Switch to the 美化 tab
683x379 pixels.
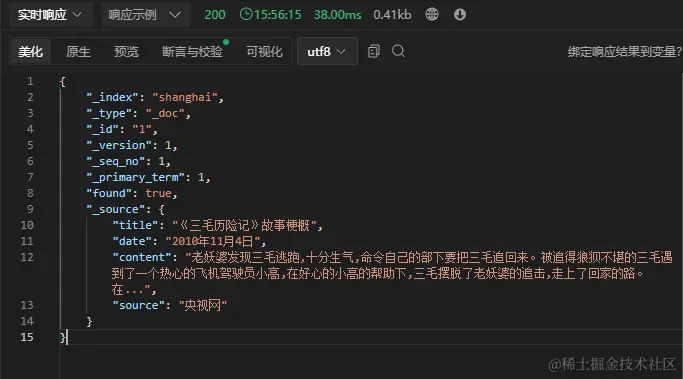[x=30, y=51]
